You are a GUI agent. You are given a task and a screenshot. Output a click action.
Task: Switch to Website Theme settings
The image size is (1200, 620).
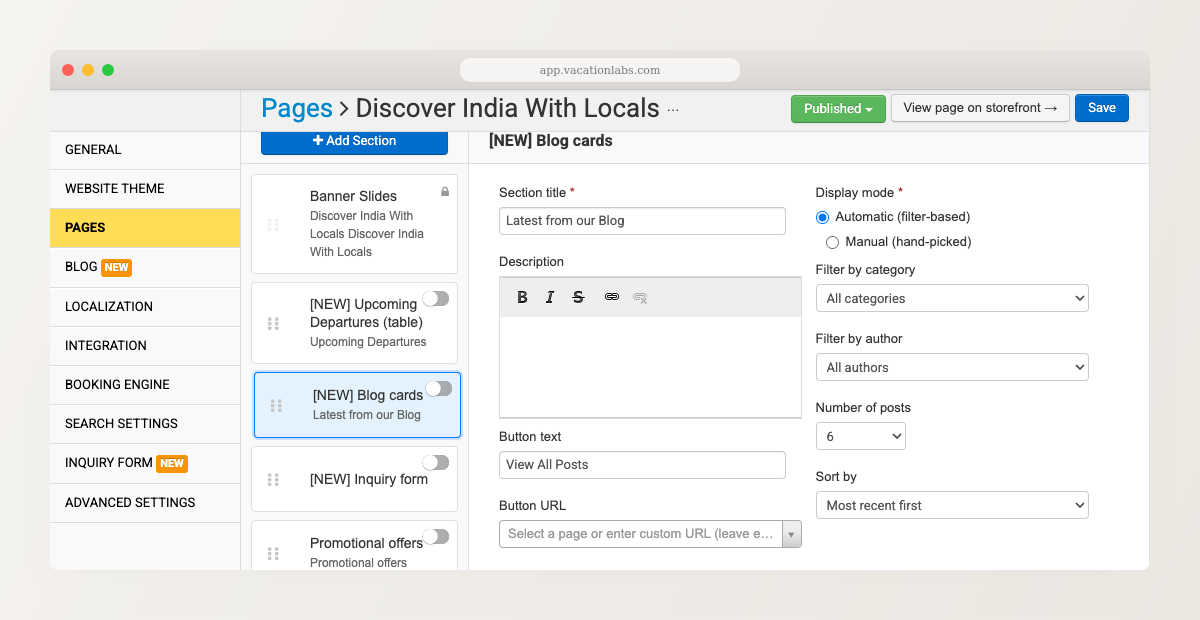[114, 188]
